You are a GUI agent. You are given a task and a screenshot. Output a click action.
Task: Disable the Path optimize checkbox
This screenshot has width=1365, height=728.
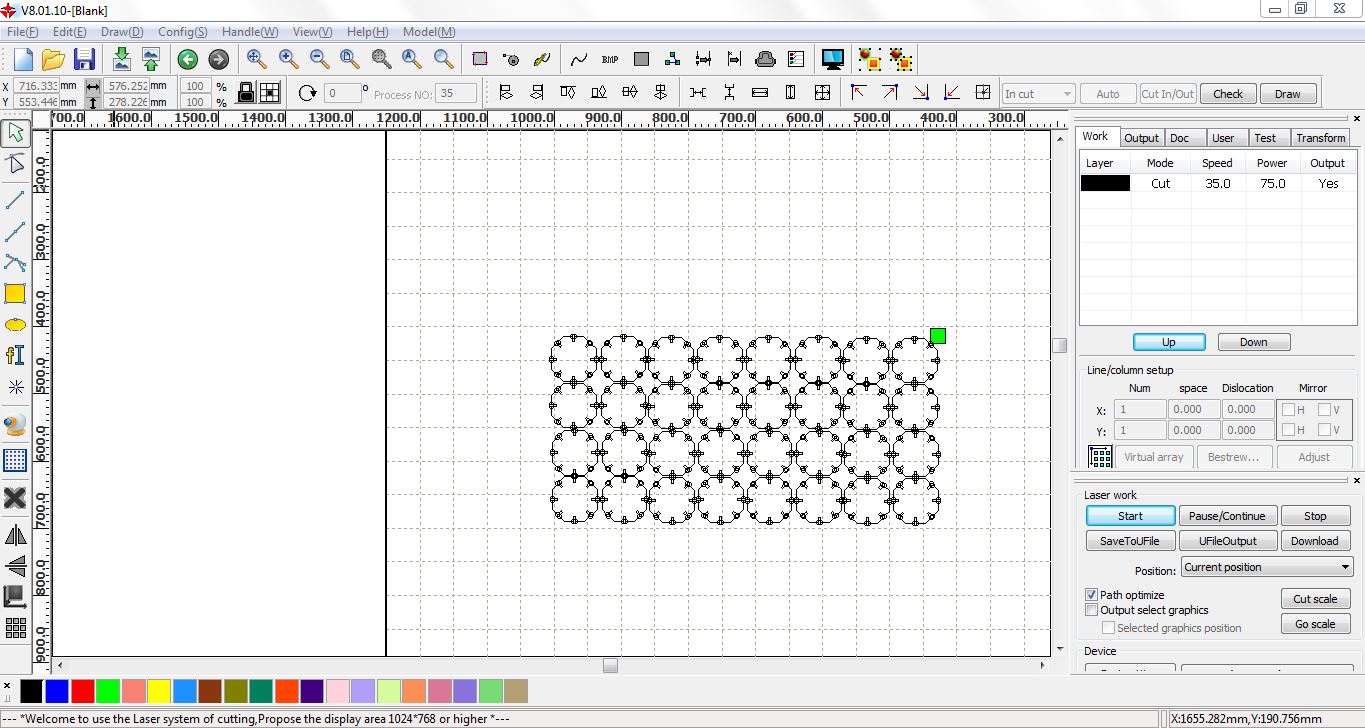point(1092,595)
